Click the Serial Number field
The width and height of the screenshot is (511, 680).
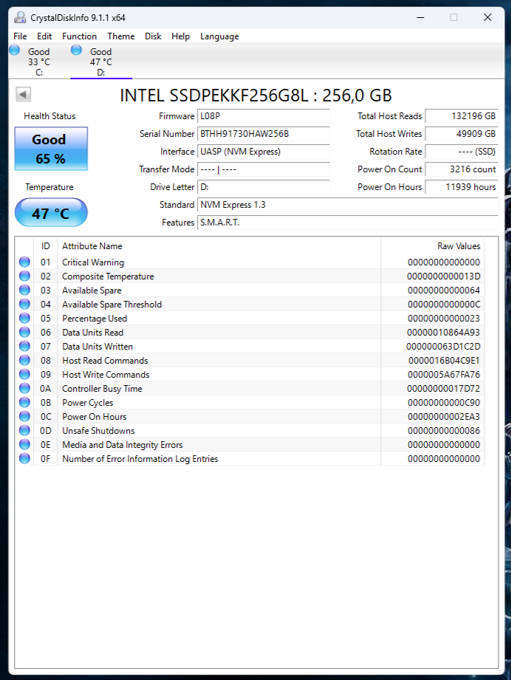[264, 134]
